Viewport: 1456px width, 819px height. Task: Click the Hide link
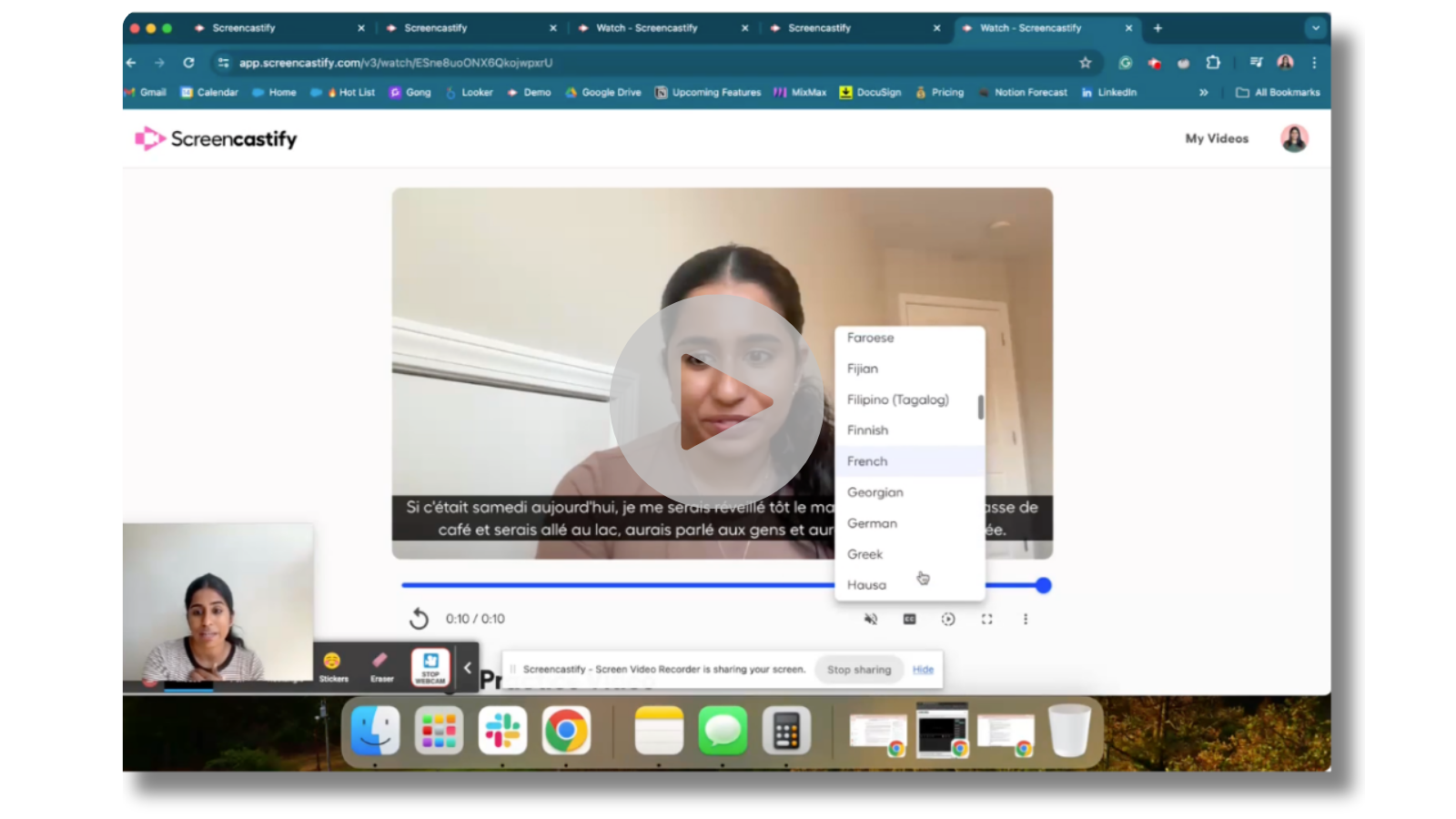click(x=923, y=670)
